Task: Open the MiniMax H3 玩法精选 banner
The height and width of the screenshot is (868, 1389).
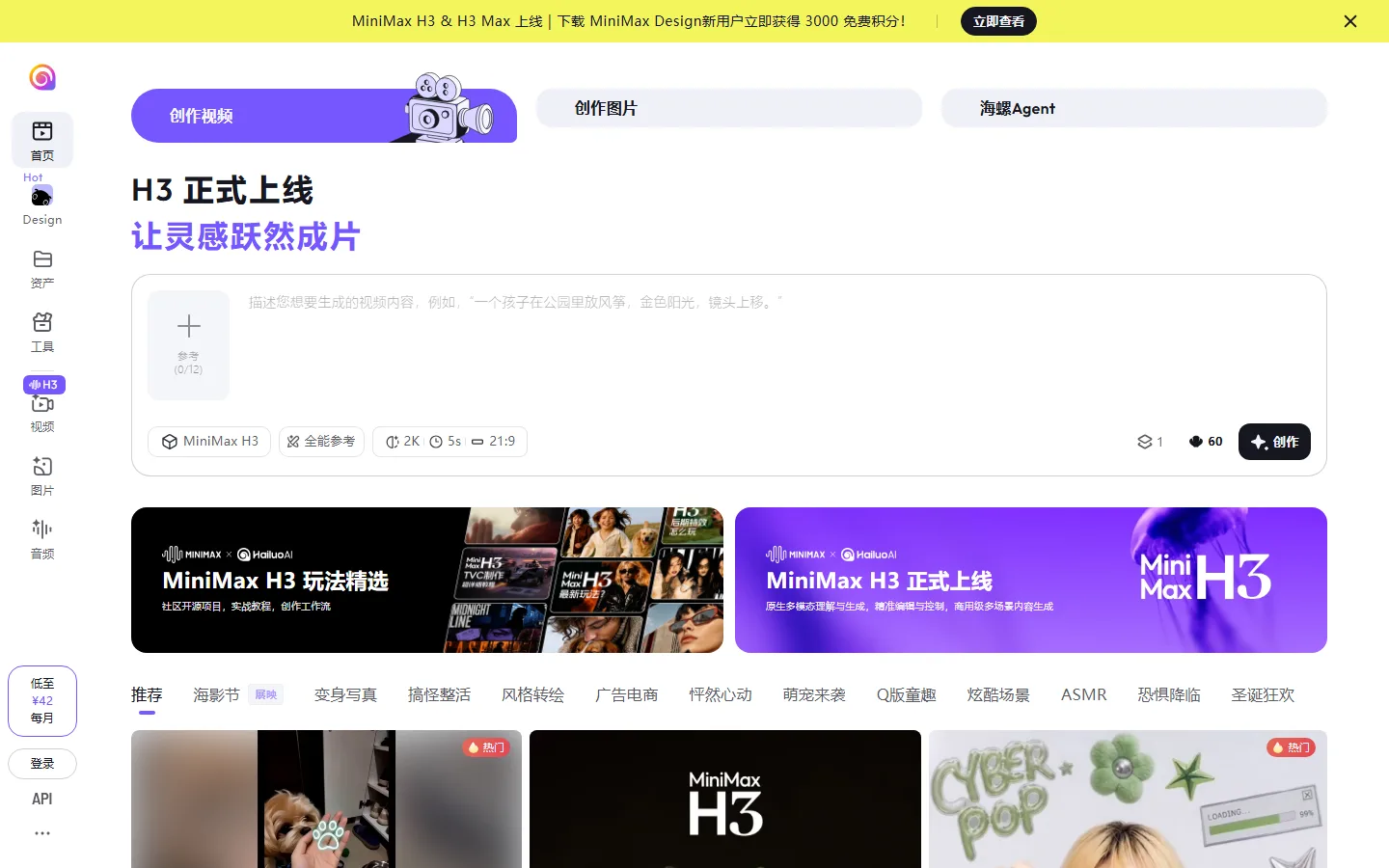Action: 427,580
